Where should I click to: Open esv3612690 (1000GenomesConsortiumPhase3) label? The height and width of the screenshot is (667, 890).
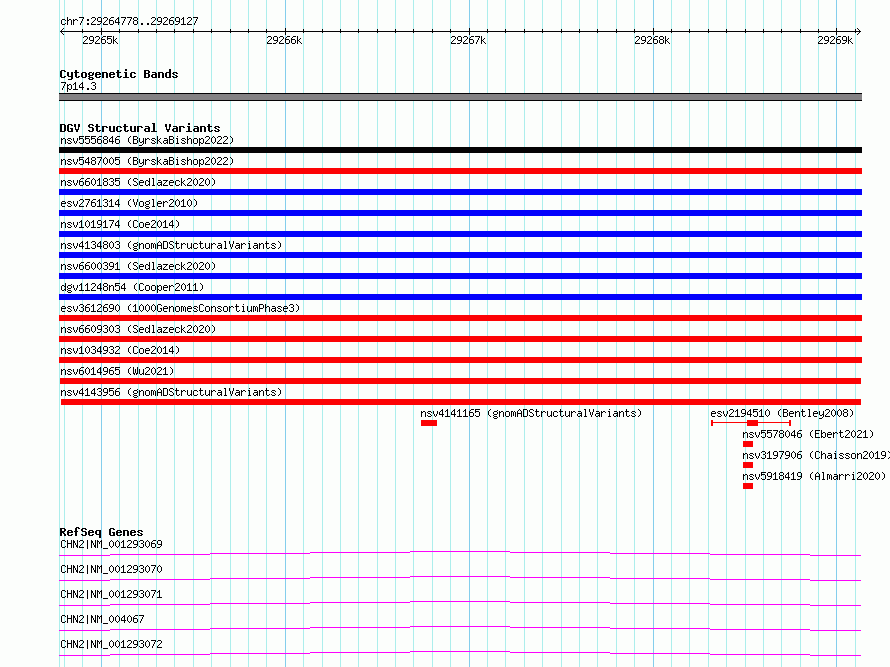click(180, 308)
